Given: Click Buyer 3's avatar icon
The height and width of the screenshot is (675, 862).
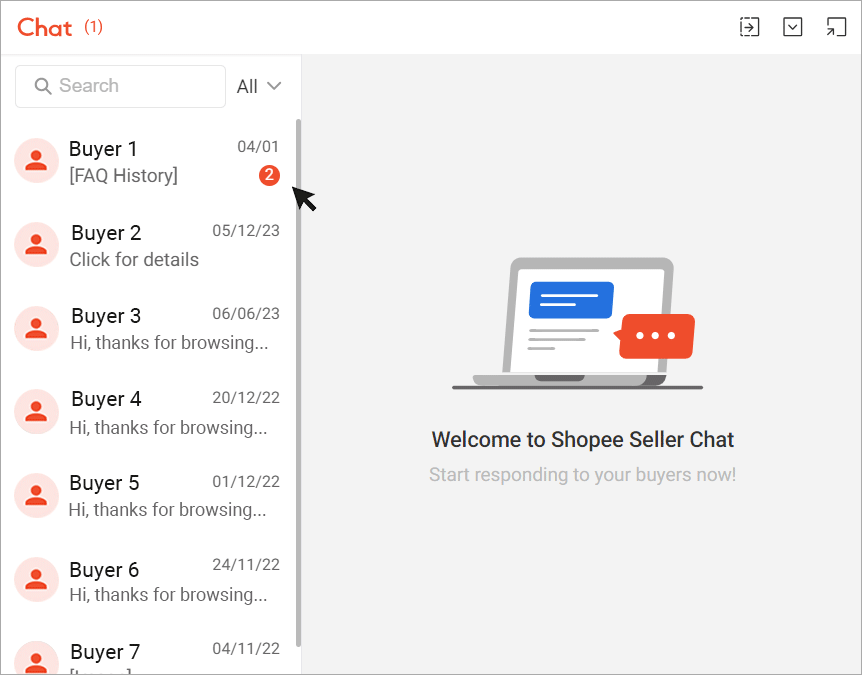Looking at the screenshot, I should (x=36, y=328).
